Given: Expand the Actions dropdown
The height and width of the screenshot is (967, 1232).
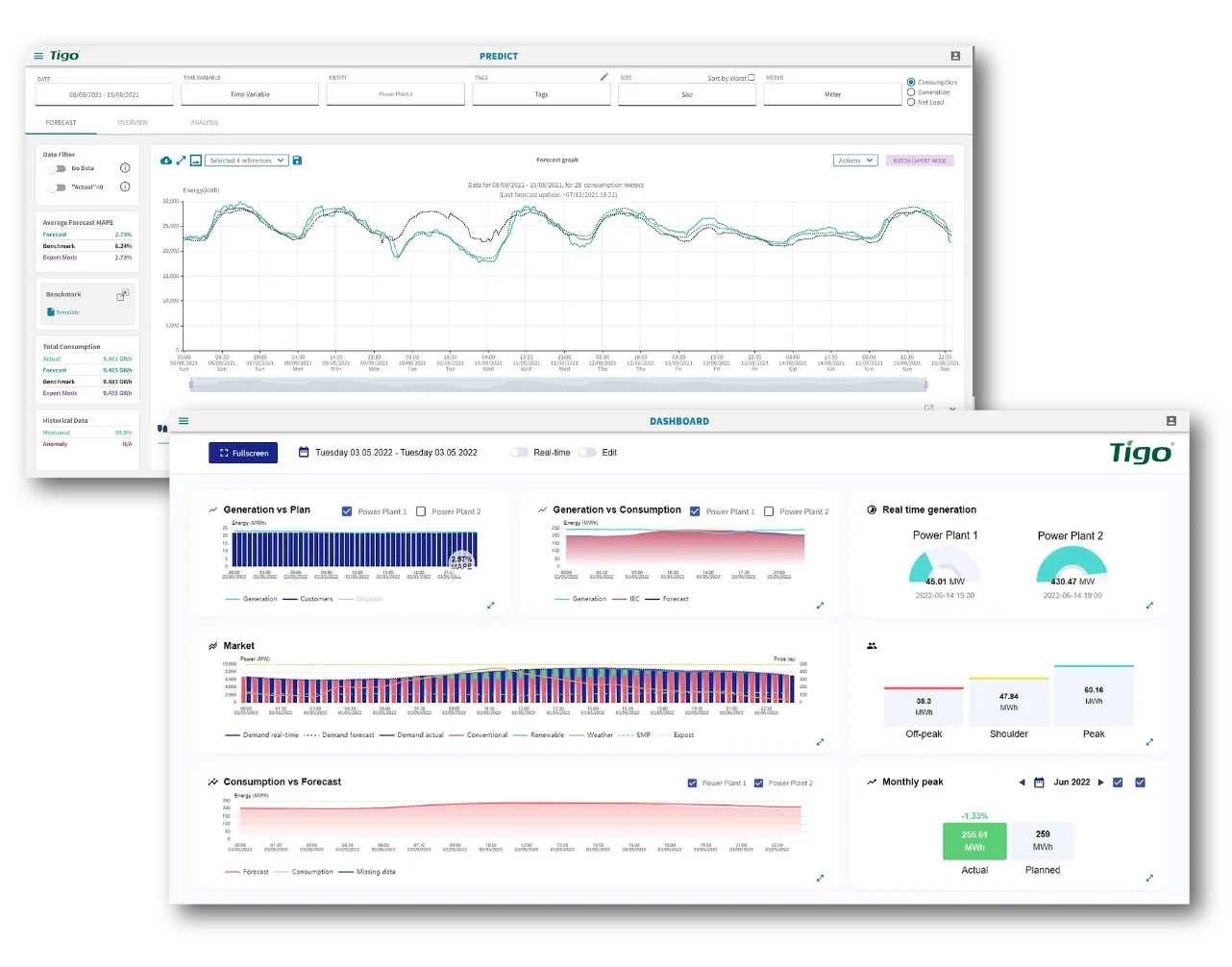Looking at the screenshot, I should click(854, 161).
